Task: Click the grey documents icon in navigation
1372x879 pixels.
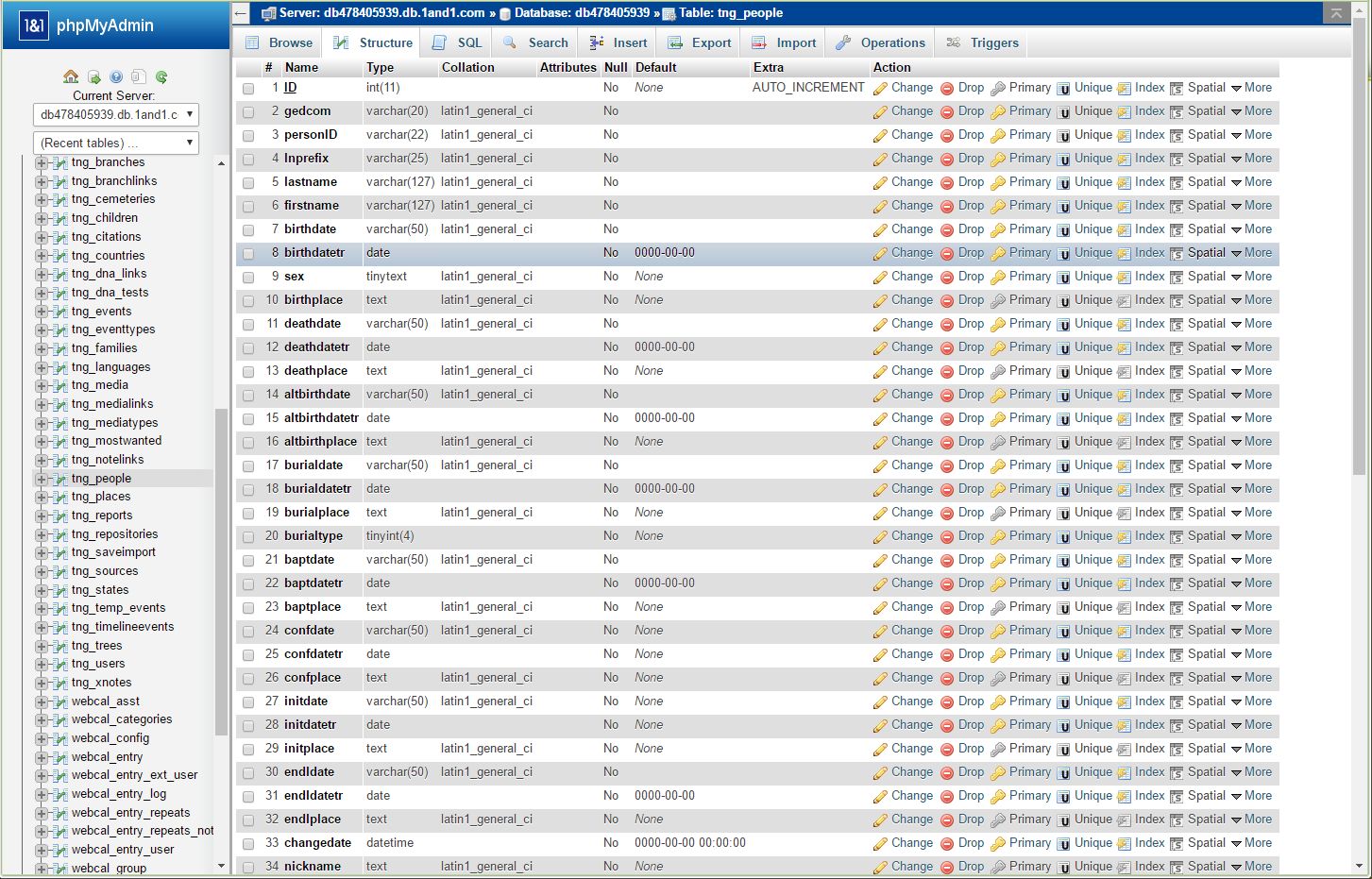Action: coord(139,76)
